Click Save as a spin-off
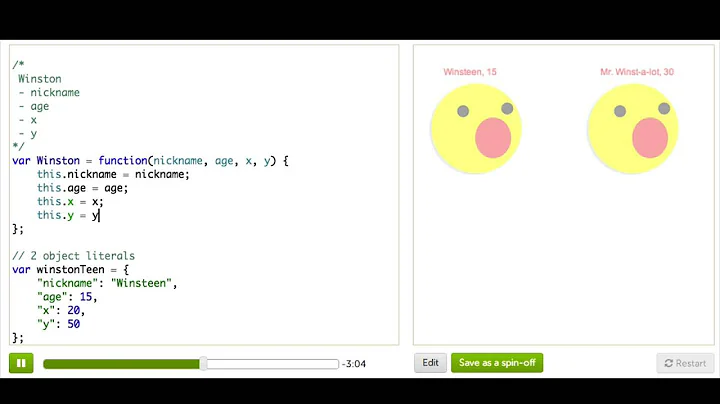The width and height of the screenshot is (720, 404). [x=497, y=363]
